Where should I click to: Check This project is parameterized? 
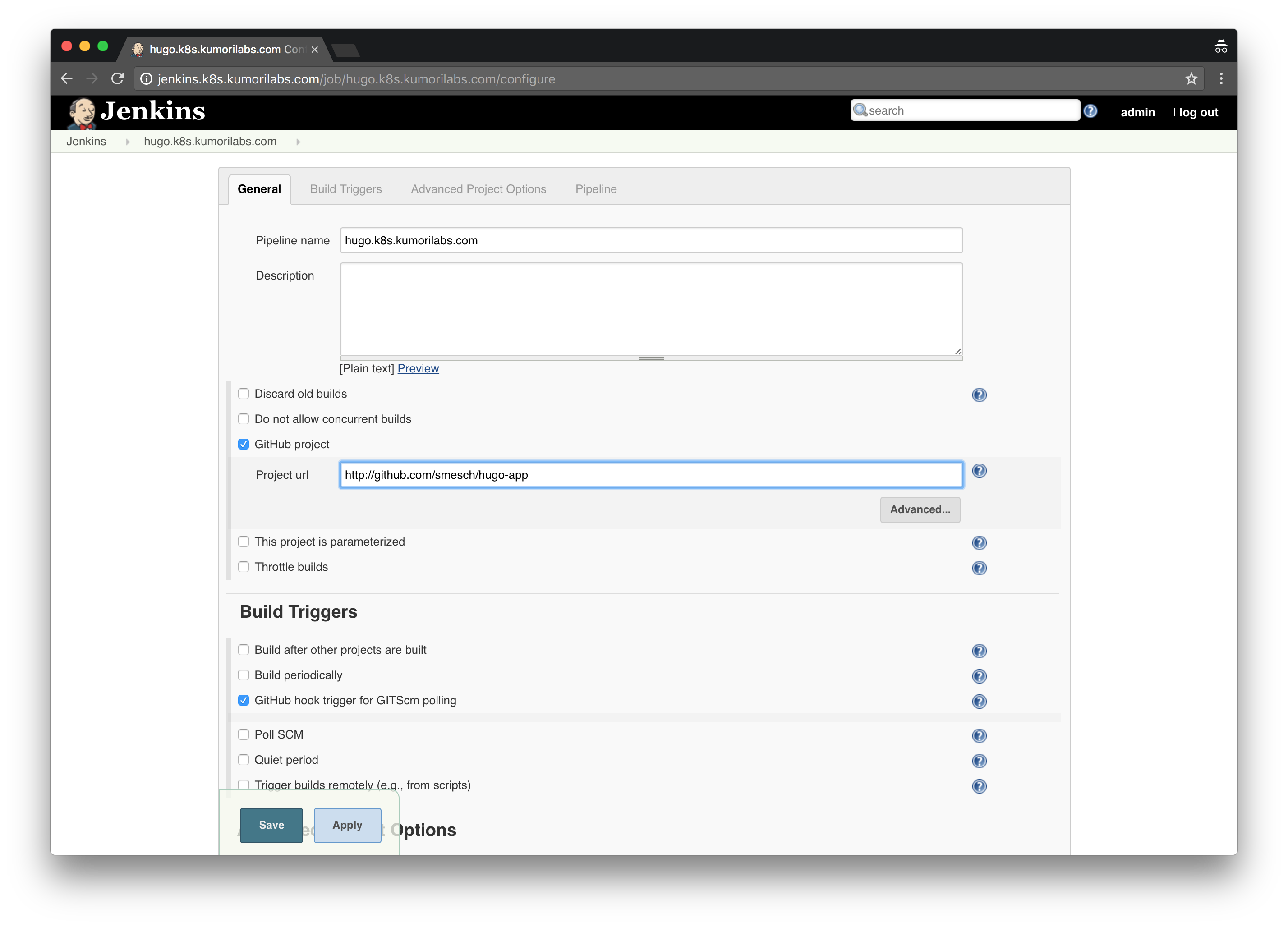(244, 542)
